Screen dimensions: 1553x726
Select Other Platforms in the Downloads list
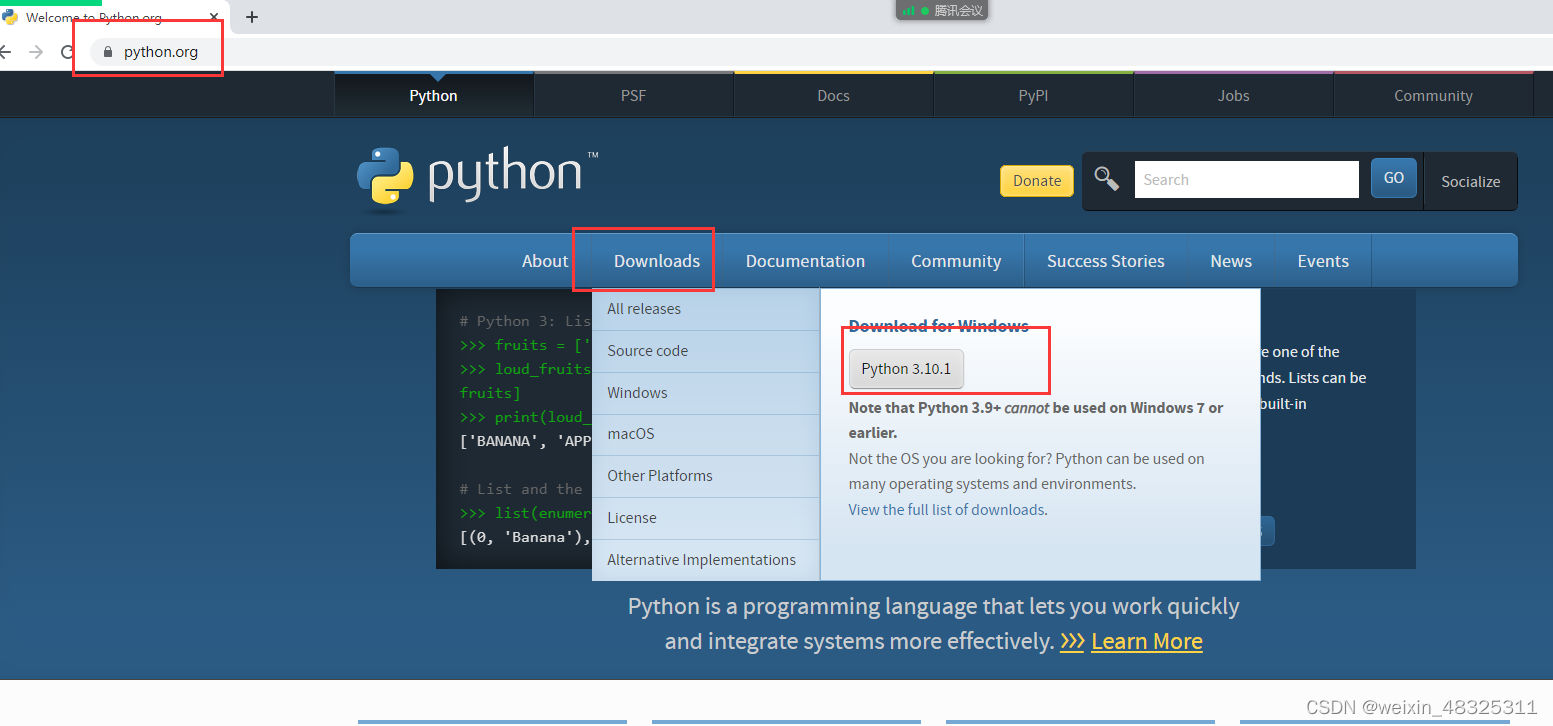(x=660, y=475)
